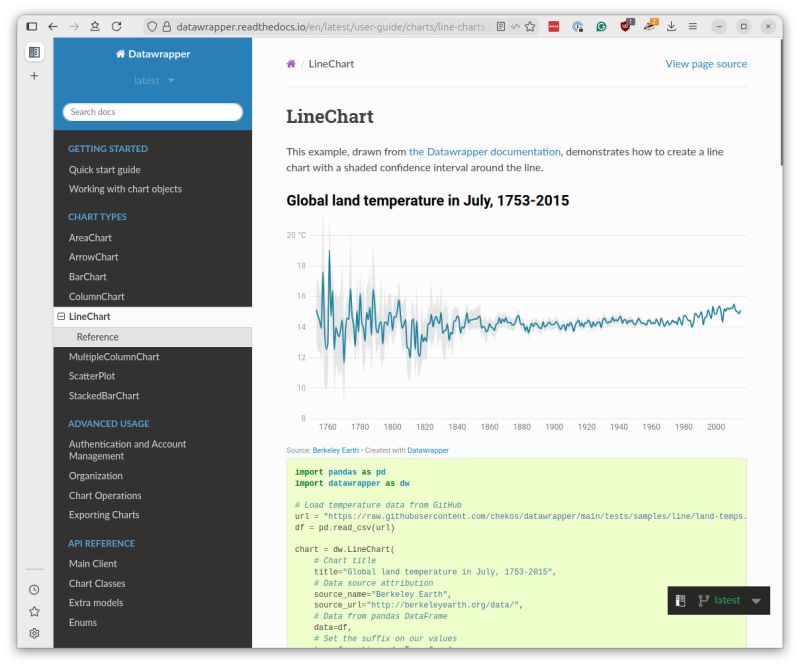The image size is (800, 667).
Task: Open the reading list icon in the vertical sidebar
Action: click(x=34, y=52)
